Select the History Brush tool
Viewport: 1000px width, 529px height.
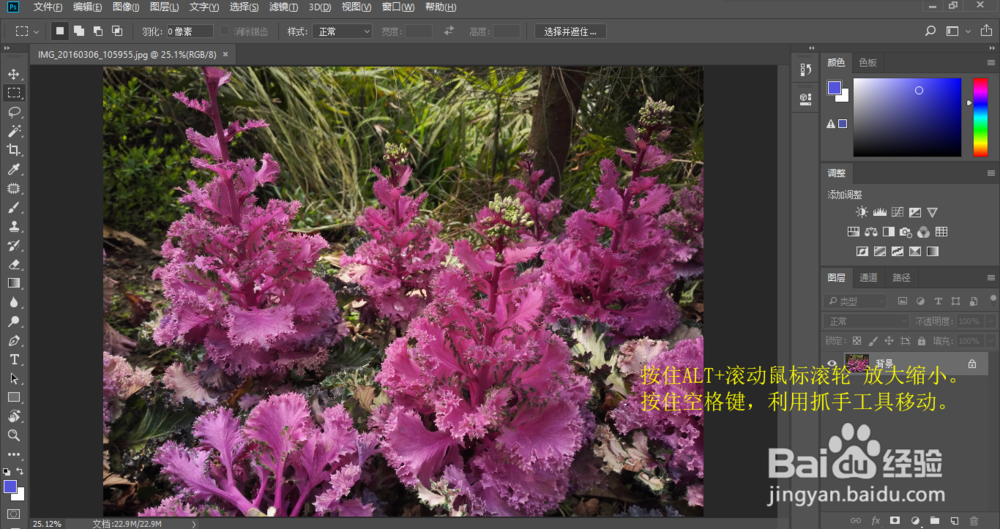click(x=13, y=246)
